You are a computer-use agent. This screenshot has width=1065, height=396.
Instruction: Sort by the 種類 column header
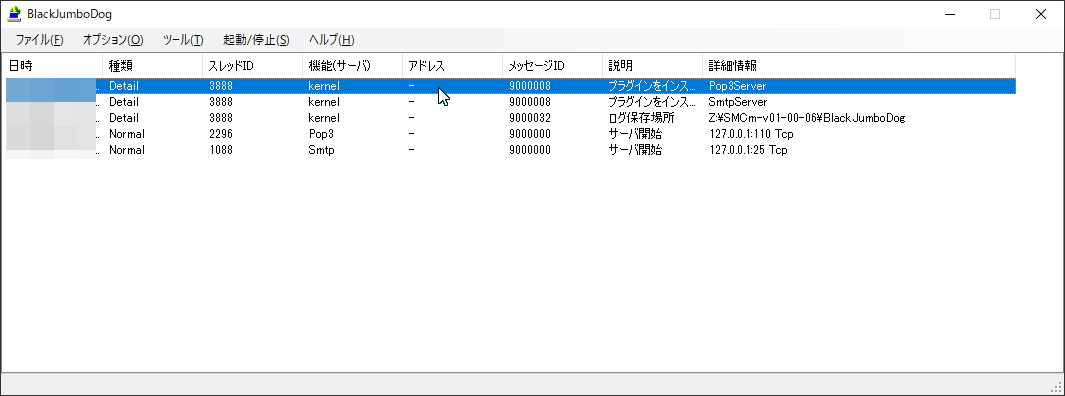point(153,66)
